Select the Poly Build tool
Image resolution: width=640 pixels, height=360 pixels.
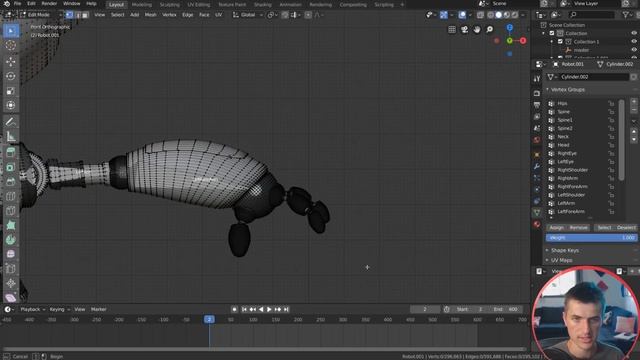(x=11, y=225)
